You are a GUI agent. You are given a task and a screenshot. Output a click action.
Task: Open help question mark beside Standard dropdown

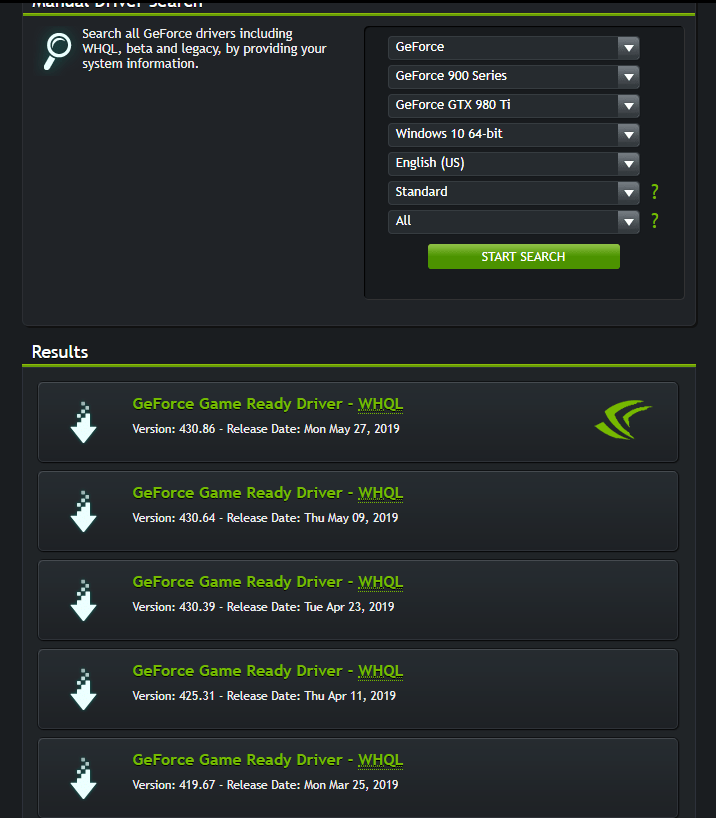(x=654, y=192)
